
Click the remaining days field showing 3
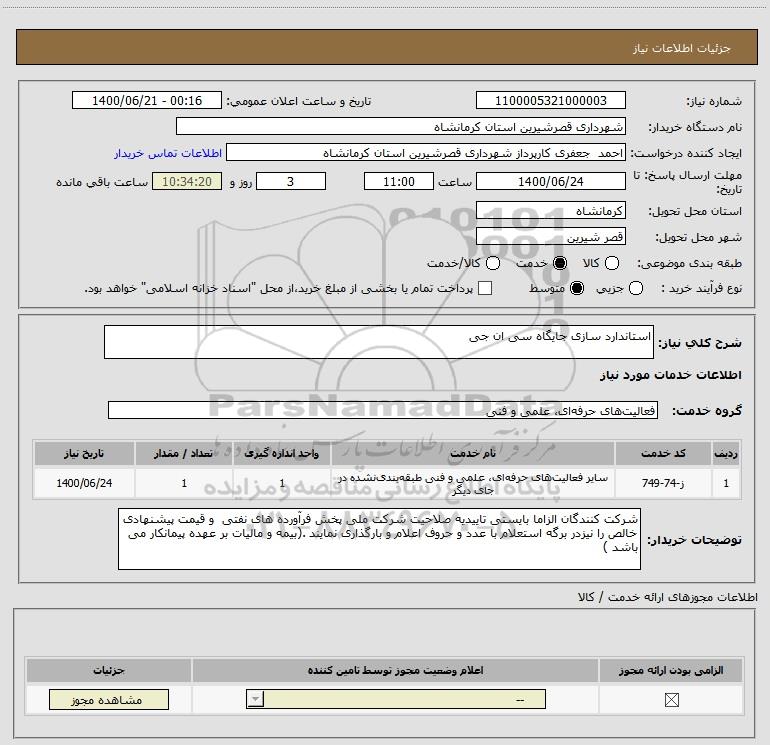tap(291, 181)
